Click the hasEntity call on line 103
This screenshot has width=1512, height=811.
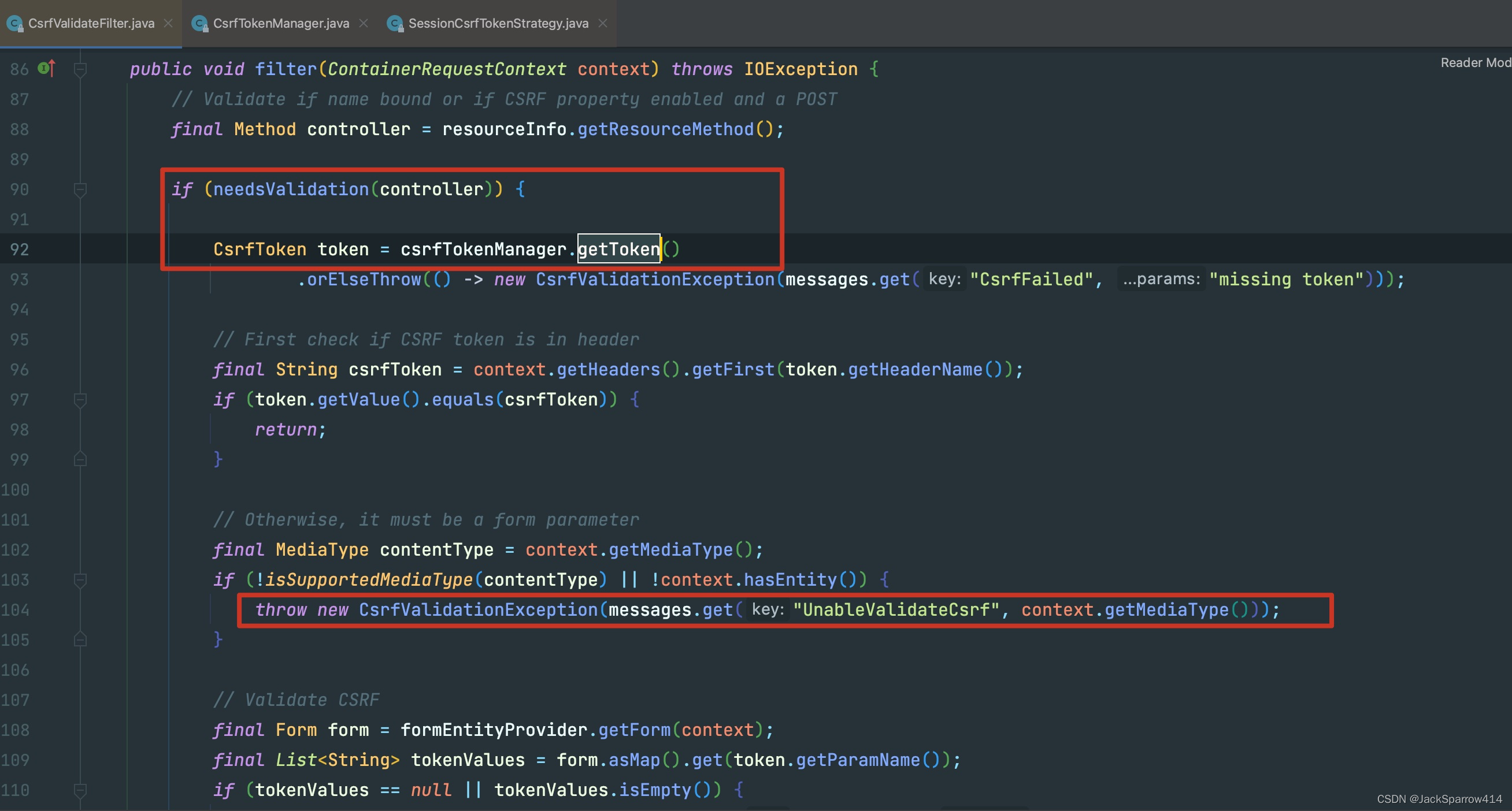tap(790, 579)
